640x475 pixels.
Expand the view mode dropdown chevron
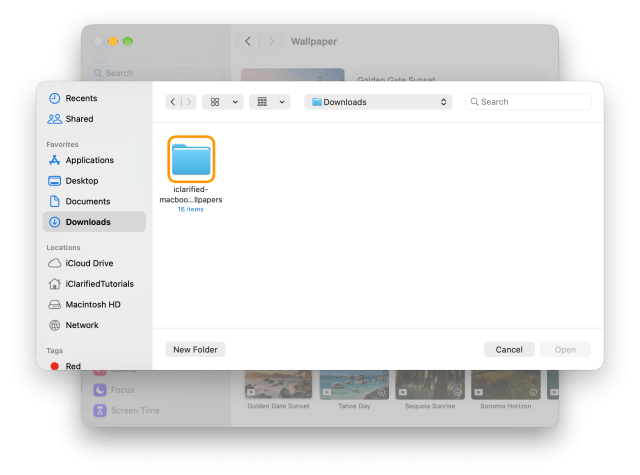coord(235,102)
